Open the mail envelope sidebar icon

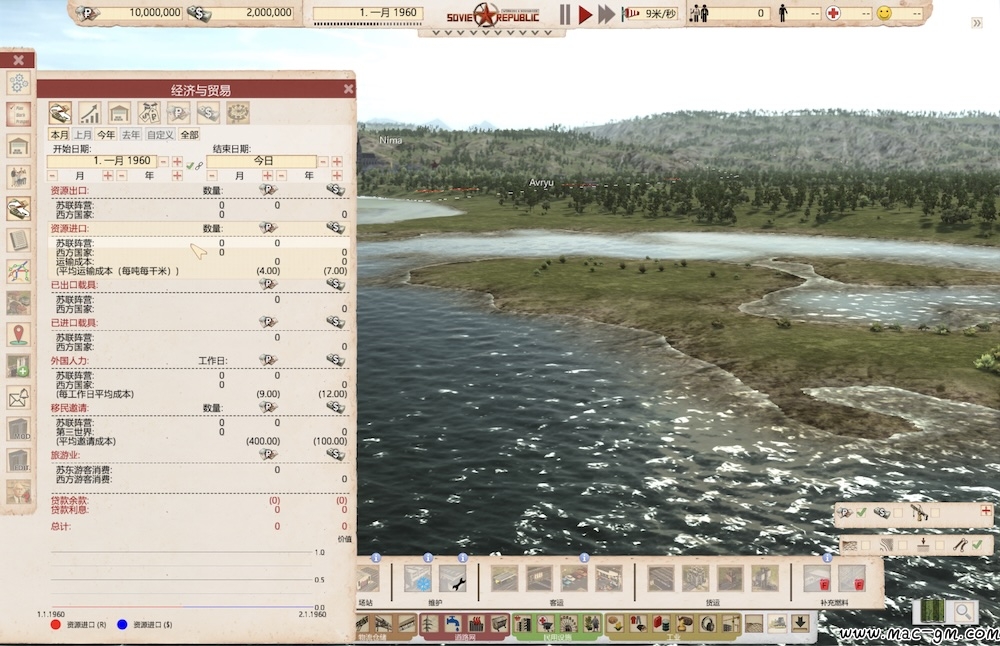coord(18,398)
